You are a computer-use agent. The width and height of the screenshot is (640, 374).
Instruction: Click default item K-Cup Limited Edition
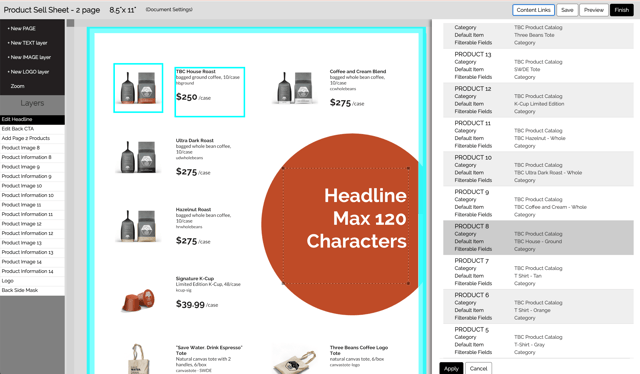[539, 104]
